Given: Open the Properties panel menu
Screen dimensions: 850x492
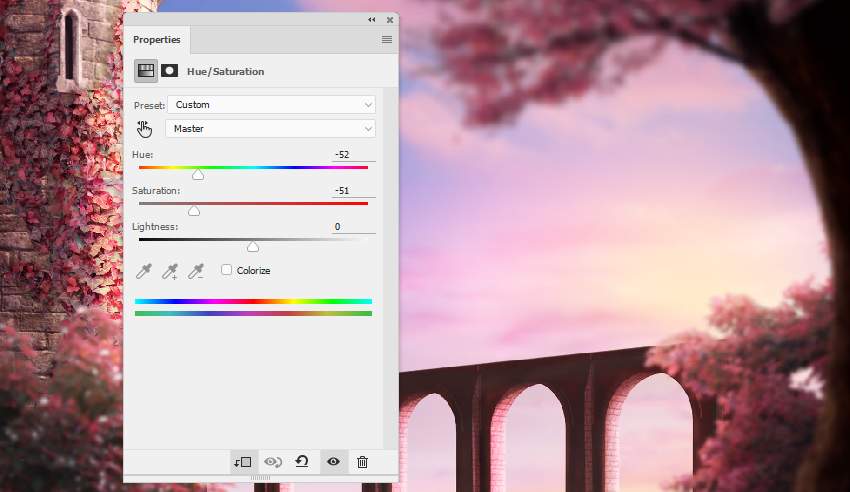Looking at the screenshot, I should pos(387,40).
